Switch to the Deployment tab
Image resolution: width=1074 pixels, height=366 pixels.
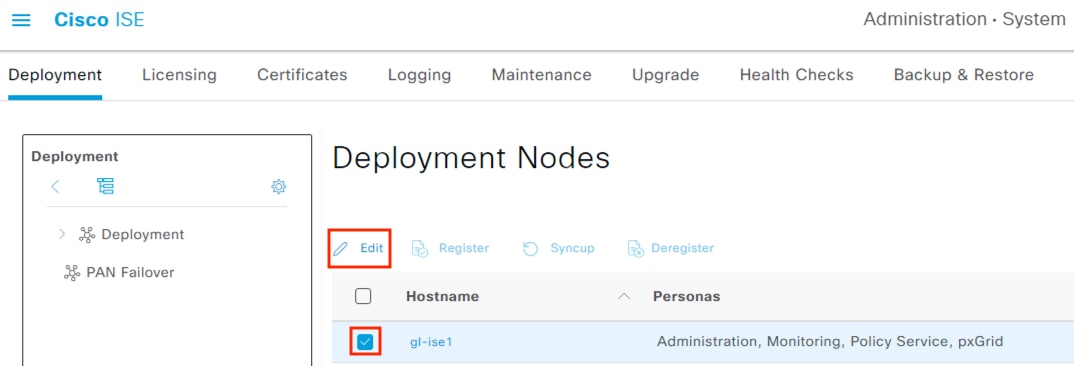pos(55,75)
